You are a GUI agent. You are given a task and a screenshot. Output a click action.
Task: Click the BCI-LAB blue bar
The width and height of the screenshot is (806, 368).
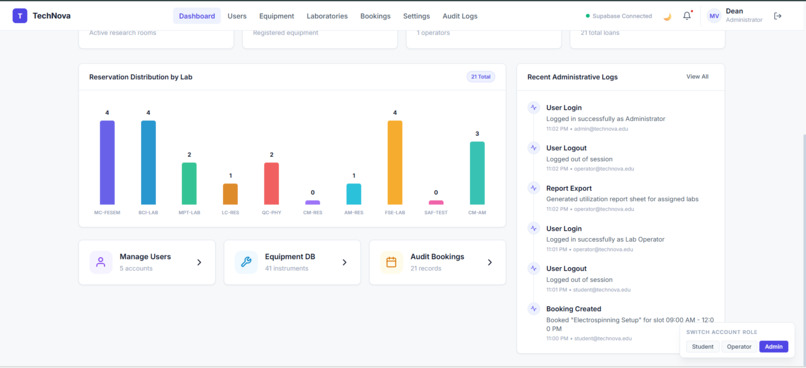(148, 162)
